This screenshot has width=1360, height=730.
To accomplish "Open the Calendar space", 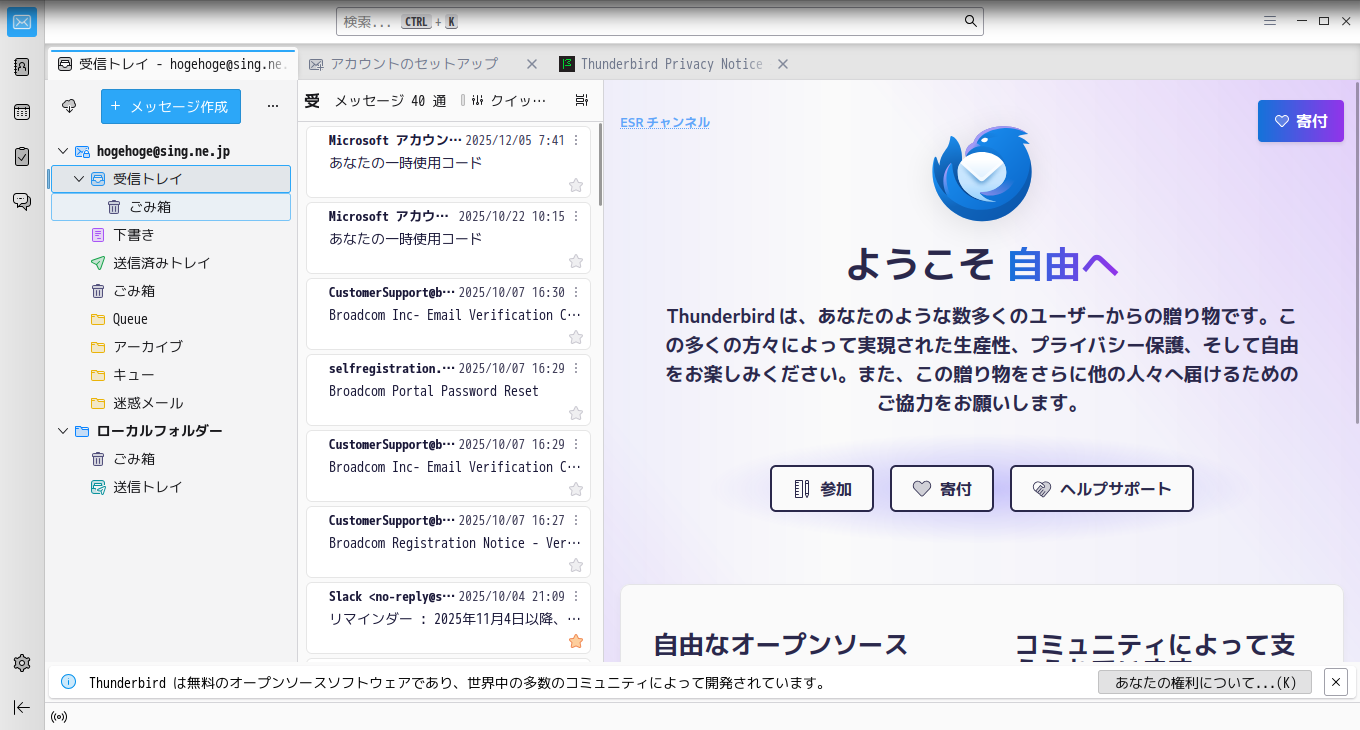I will 22,112.
